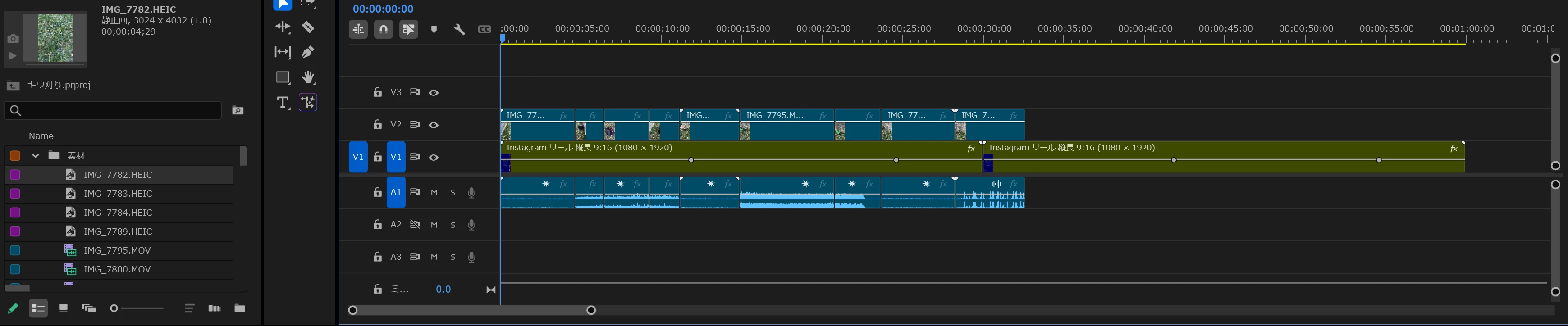Solo track A2 with S button
The width and height of the screenshot is (1568, 326).
point(453,224)
